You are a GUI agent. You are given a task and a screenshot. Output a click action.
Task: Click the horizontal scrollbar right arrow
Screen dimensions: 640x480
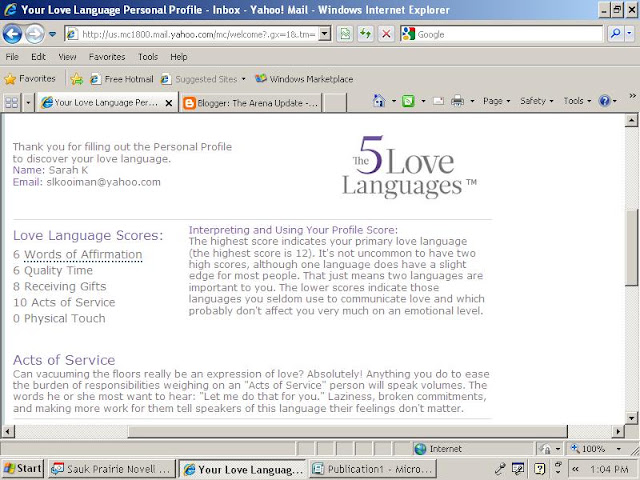click(x=618, y=431)
